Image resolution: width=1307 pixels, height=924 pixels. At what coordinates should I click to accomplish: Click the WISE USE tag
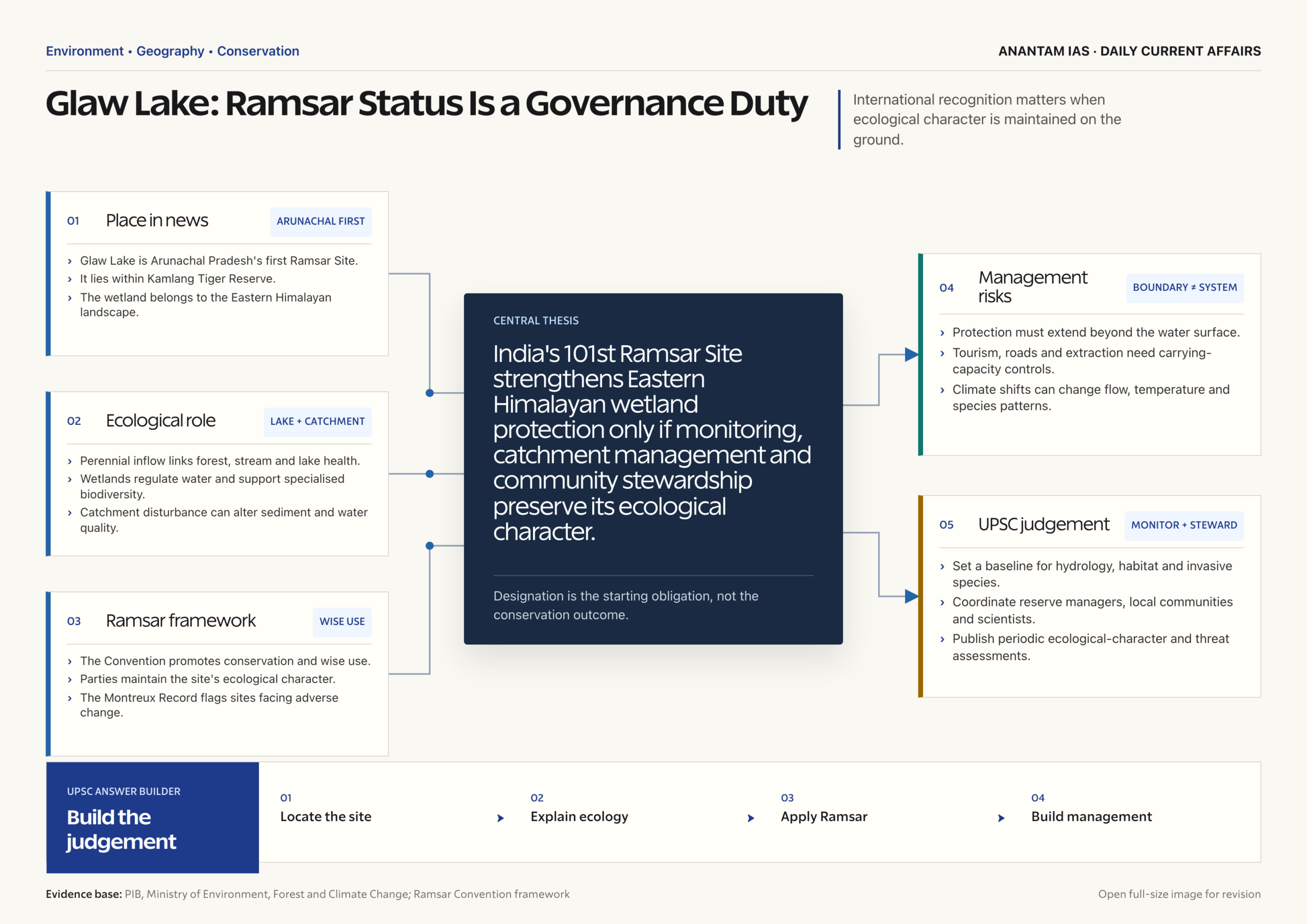[342, 622]
